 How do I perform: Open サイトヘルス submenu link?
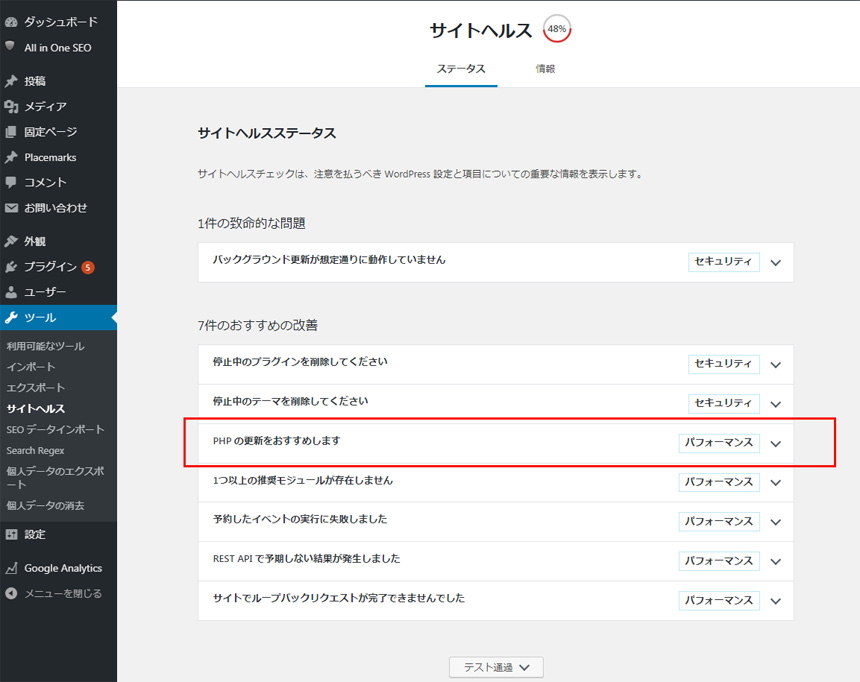tap(36, 409)
